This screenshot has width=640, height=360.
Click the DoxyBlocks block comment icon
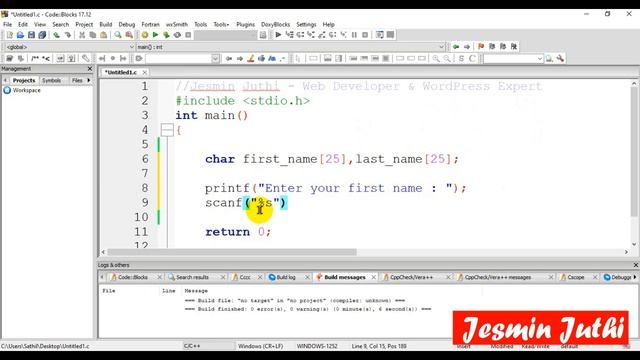tap(35, 59)
